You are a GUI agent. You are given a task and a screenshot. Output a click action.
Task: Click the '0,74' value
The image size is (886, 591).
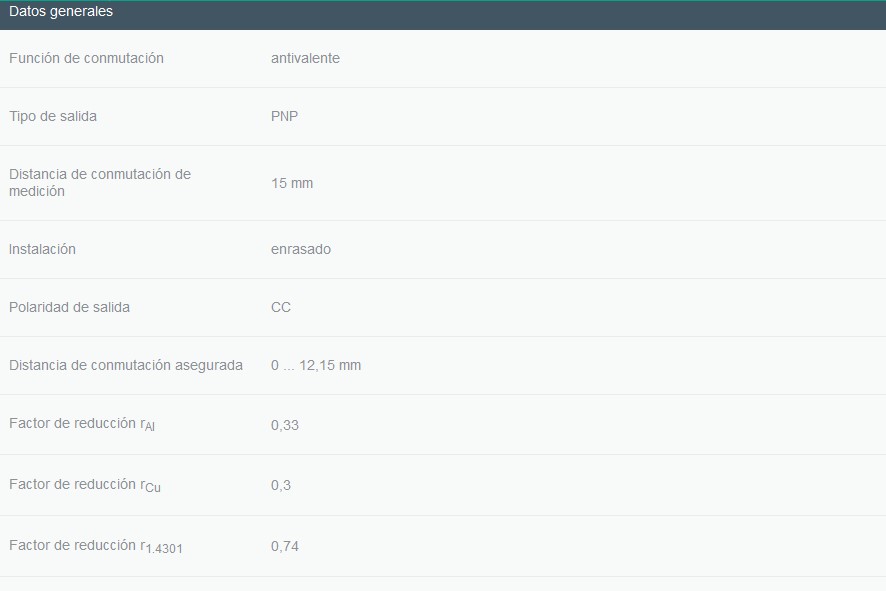[285, 546]
